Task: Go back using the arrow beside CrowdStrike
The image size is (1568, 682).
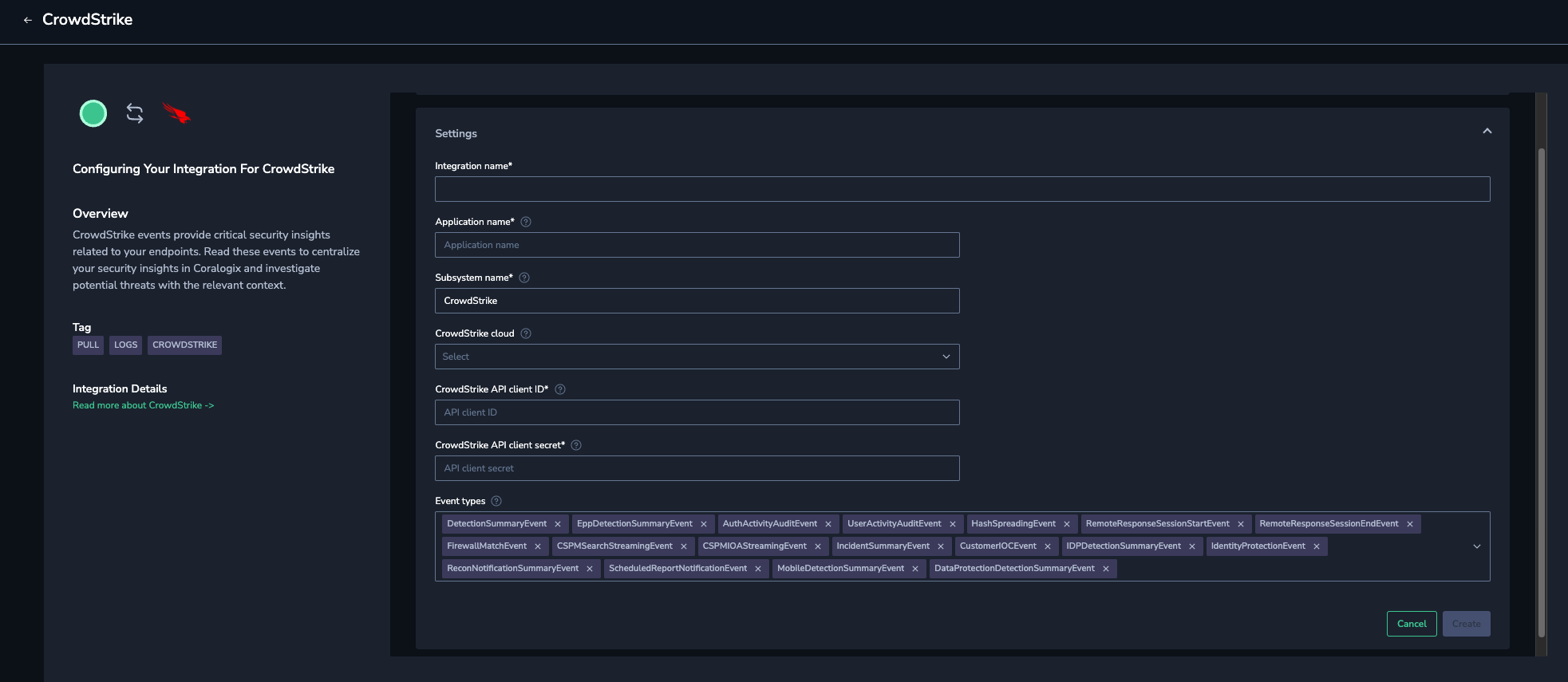Action: coord(28,20)
